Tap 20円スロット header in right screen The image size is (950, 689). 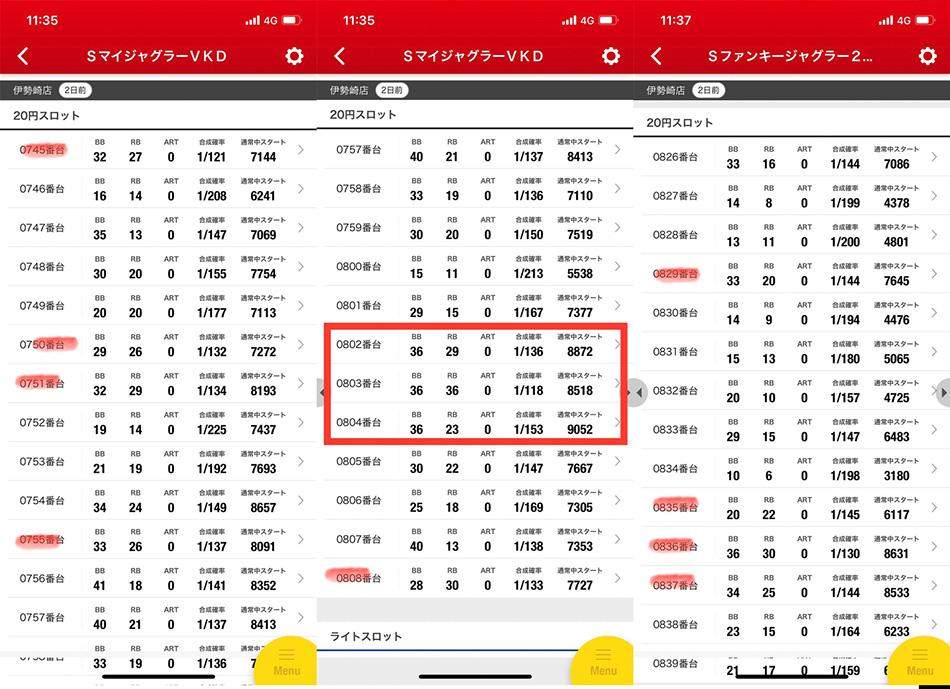[679, 123]
